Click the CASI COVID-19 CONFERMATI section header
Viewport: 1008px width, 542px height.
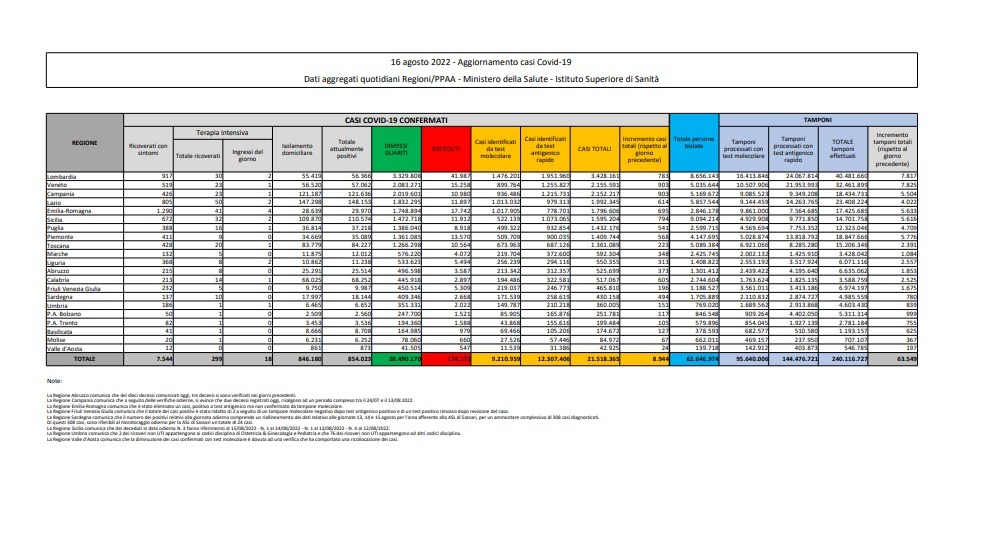(395, 118)
